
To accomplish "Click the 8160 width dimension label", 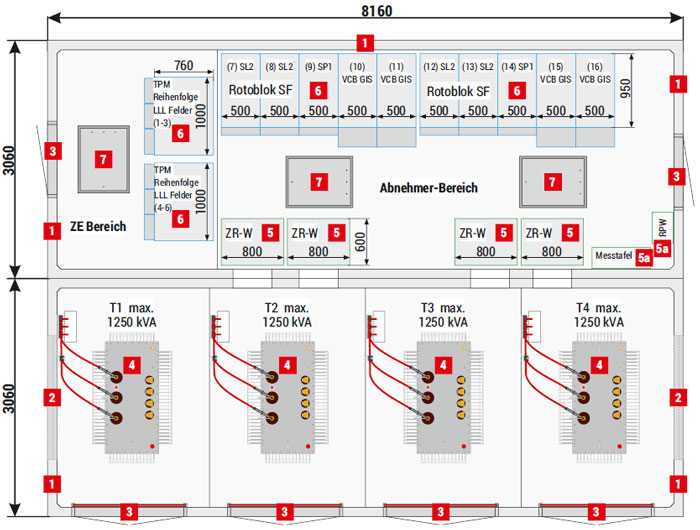I will [376, 10].
